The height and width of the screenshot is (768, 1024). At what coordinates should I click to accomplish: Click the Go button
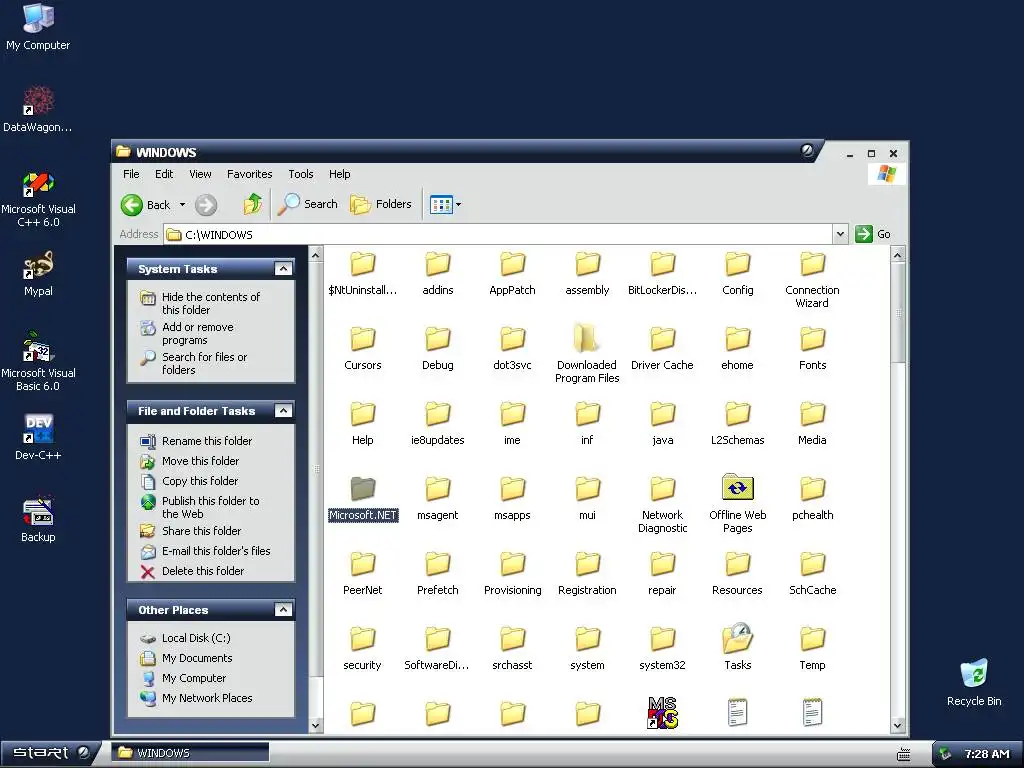point(873,234)
